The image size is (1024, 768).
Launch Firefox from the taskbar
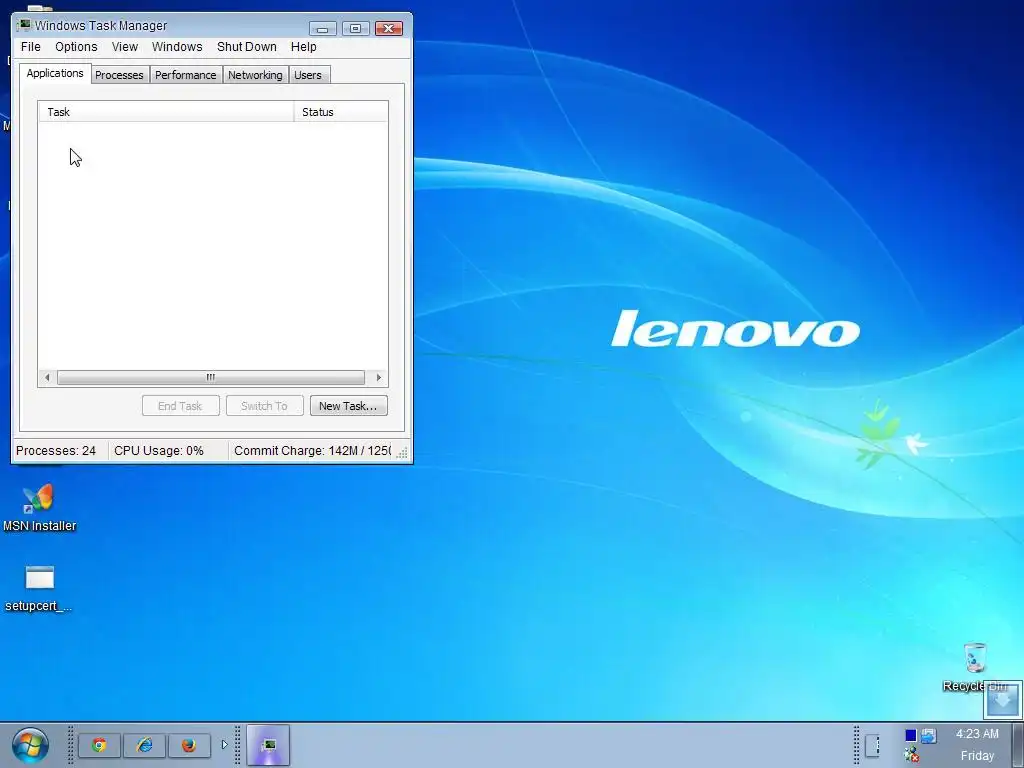pyautogui.click(x=189, y=745)
